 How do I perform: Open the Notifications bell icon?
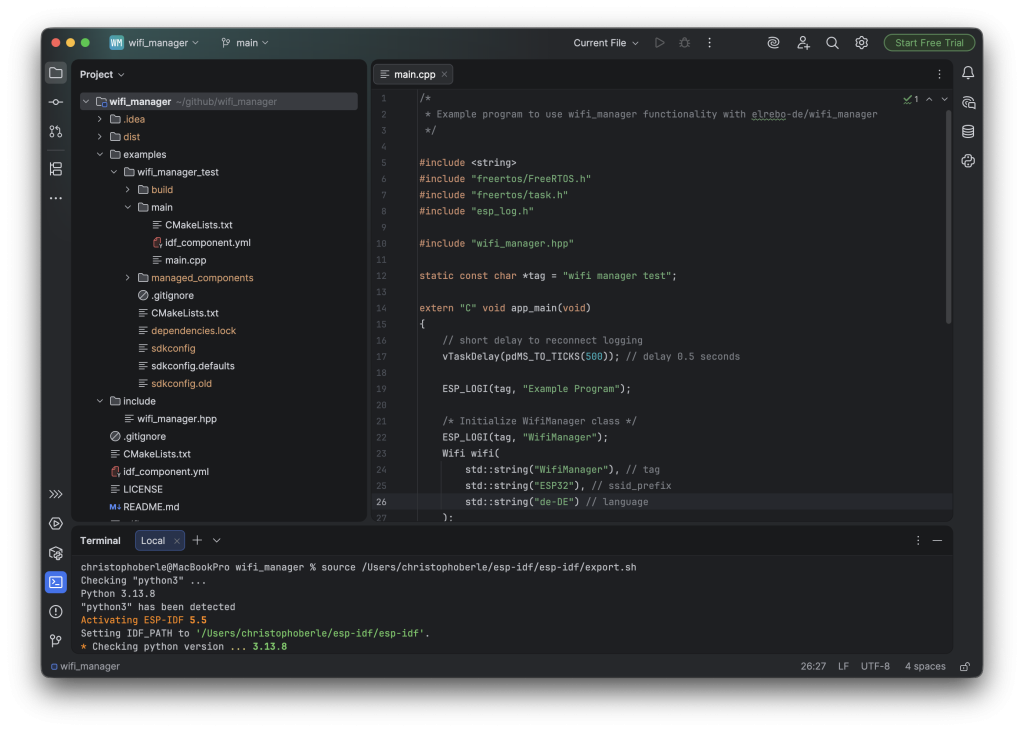pyautogui.click(x=967, y=73)
